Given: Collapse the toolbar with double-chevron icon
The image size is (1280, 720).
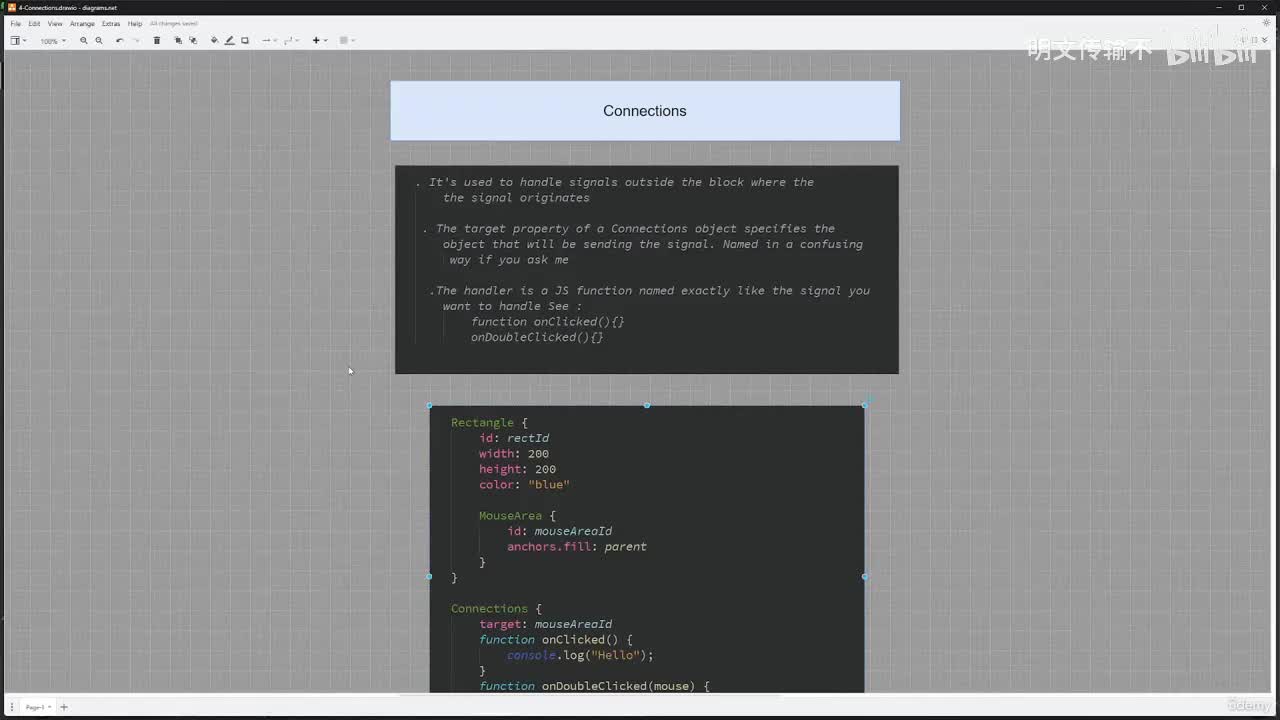Looking at the screenshot, I should click(1266, 40).
